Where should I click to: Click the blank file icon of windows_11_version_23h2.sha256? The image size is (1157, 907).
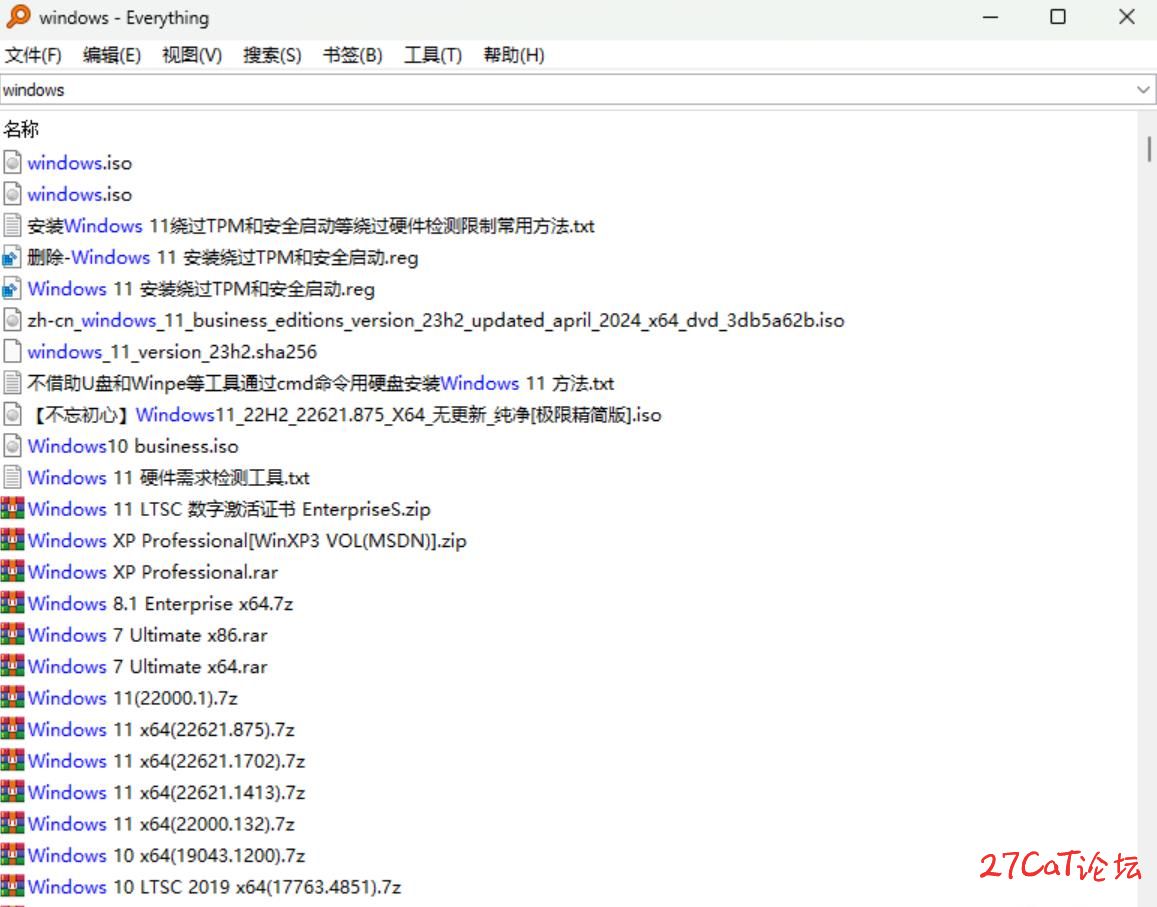pos(12,351)
